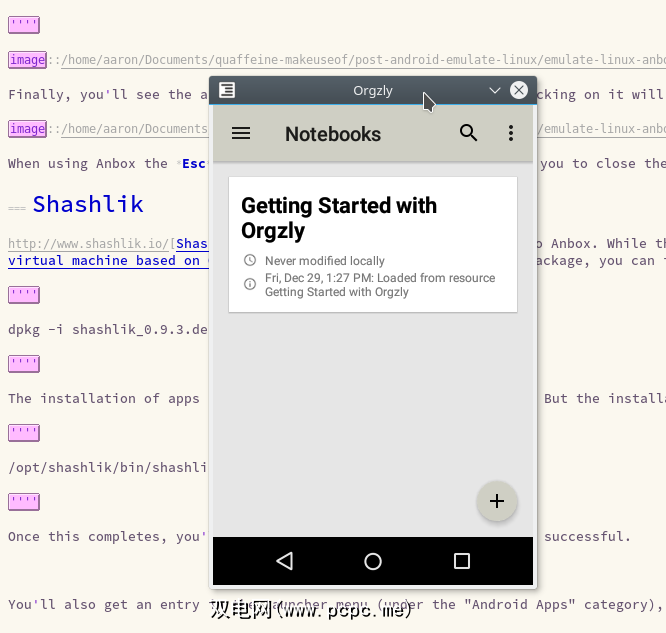Tap the search magnifier icon
666x633 pixels.
coord(468,133)
